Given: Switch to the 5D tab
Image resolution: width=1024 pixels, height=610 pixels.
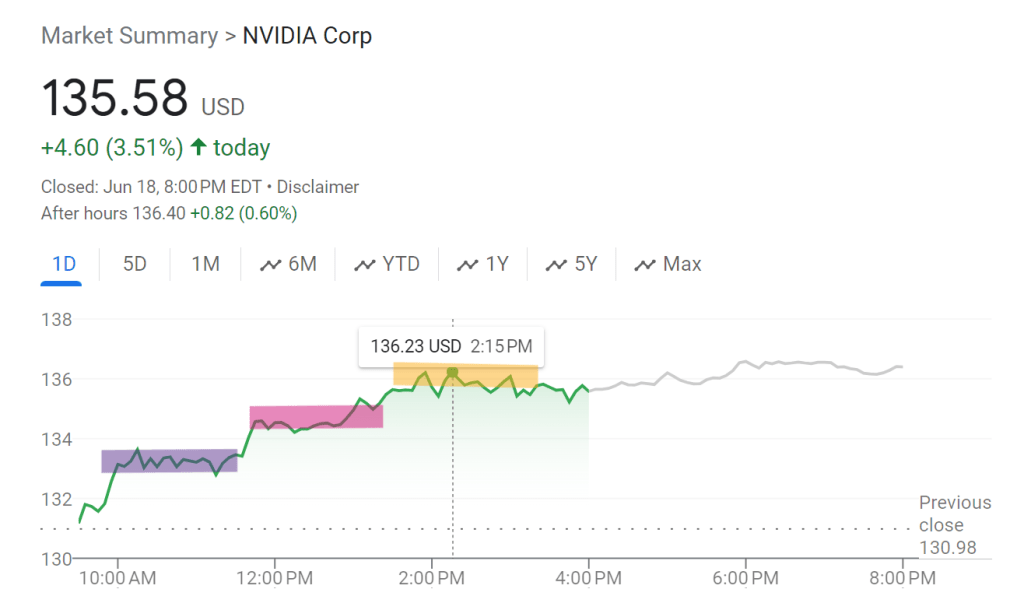Looking at the screenshot, I should 135,264.
